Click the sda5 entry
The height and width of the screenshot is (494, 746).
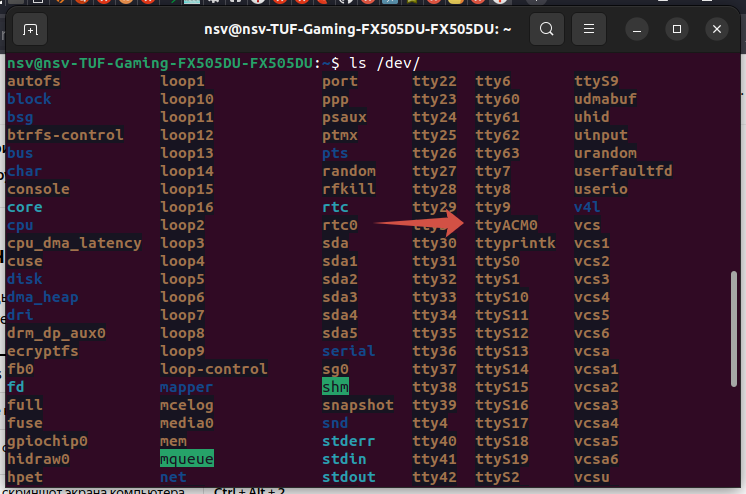[340, 333]
